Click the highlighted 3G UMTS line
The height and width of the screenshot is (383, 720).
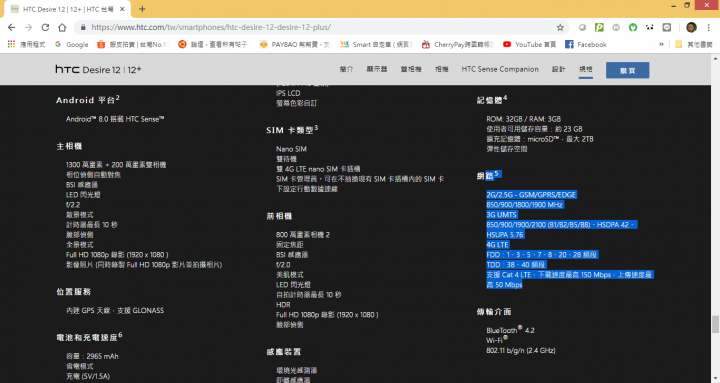click(x=501, y=214)
